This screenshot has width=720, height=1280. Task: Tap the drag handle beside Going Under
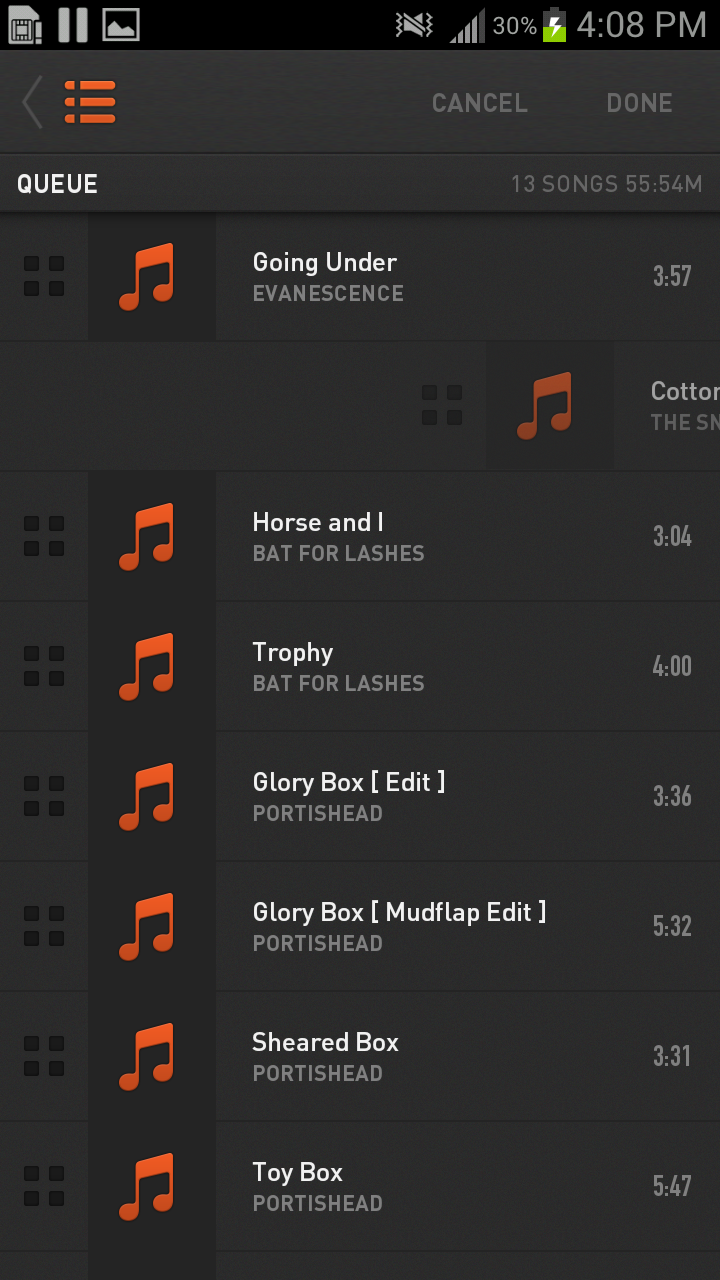pos(44,276)
